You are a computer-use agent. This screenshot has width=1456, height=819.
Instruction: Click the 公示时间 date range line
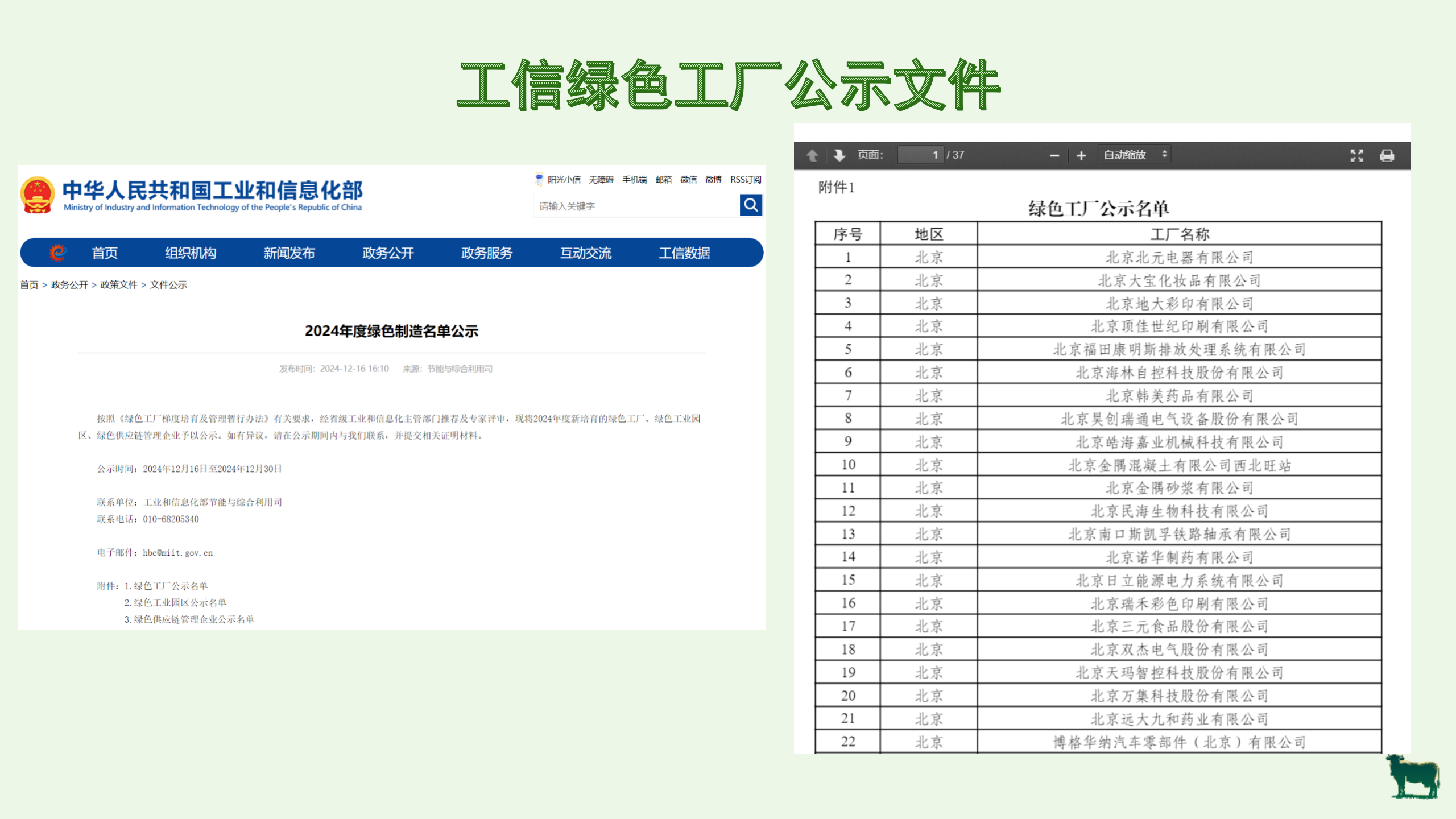[x=189, y=469]
